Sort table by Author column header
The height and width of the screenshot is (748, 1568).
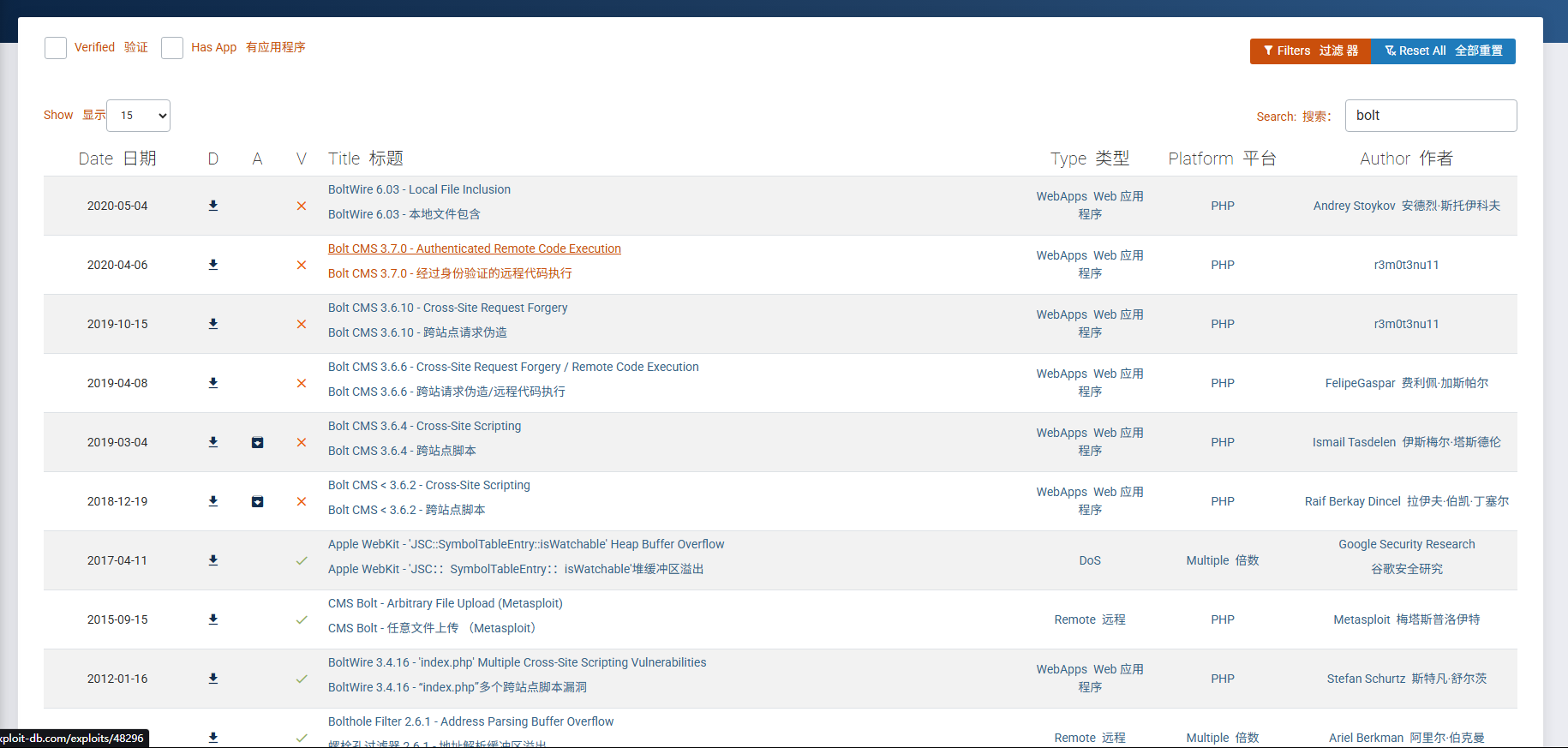point(1407,159)
